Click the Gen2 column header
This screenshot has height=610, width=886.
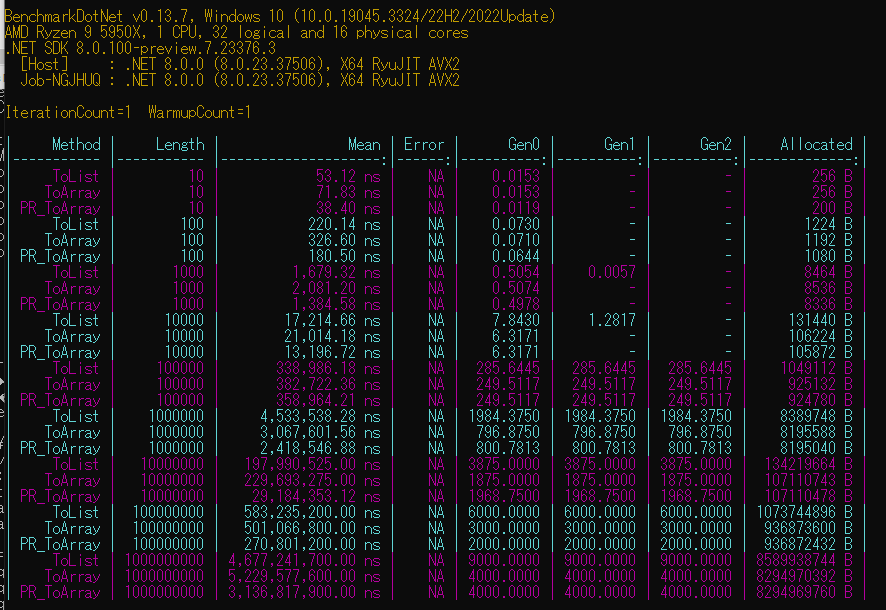pos(716,145)
